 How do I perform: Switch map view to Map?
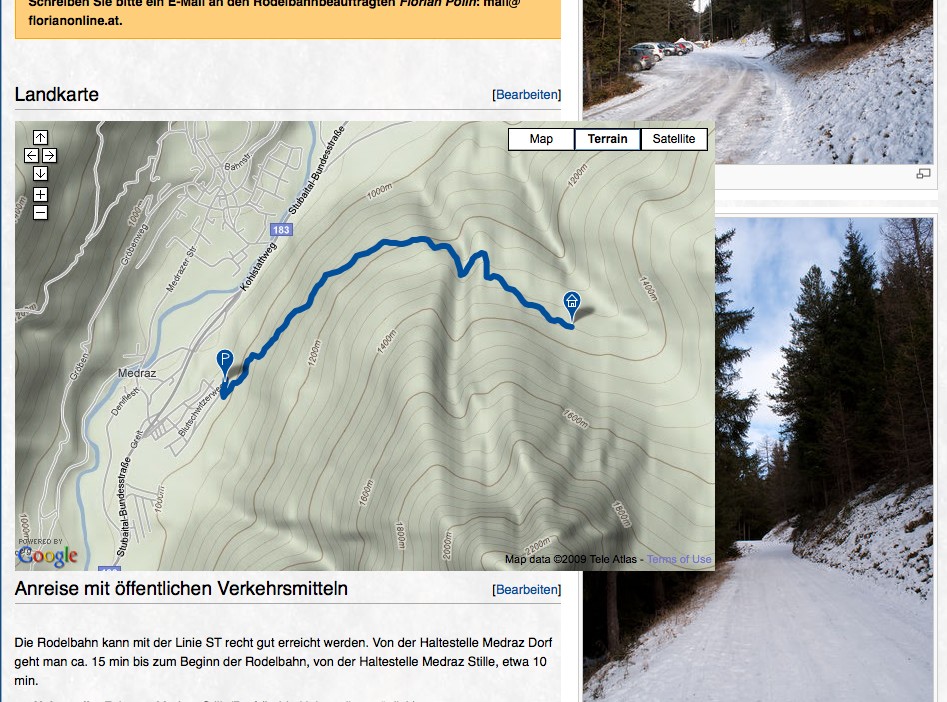541,139
